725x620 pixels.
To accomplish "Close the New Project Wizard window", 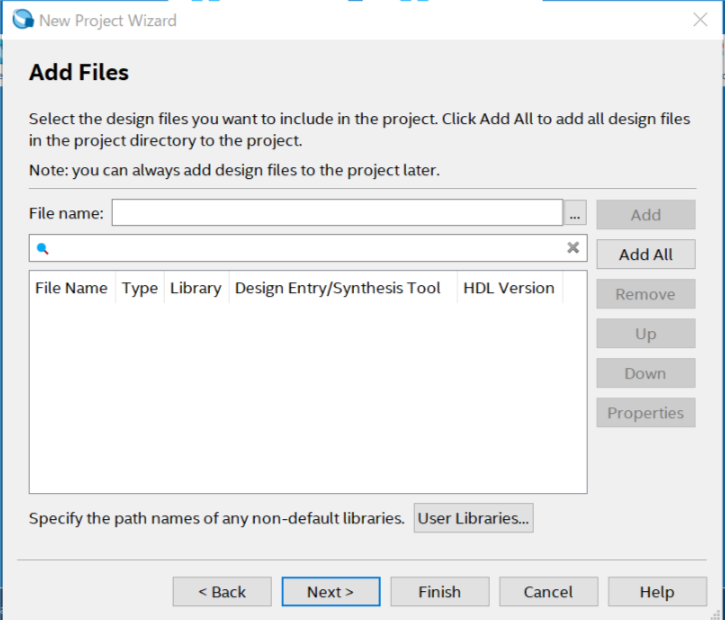I will pyautogui.click(x=701, y=20).
